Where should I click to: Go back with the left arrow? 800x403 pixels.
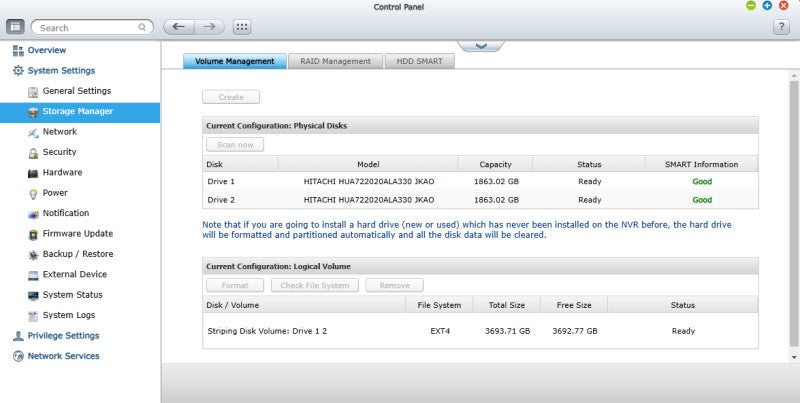179,27
